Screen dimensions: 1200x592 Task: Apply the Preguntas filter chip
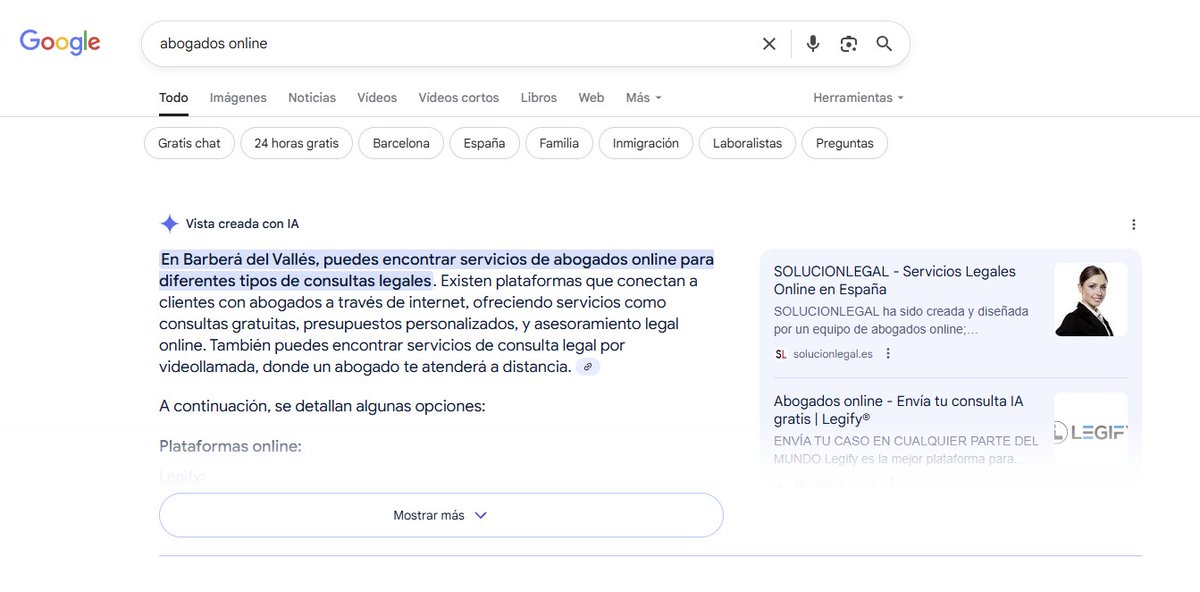point(845,143)
